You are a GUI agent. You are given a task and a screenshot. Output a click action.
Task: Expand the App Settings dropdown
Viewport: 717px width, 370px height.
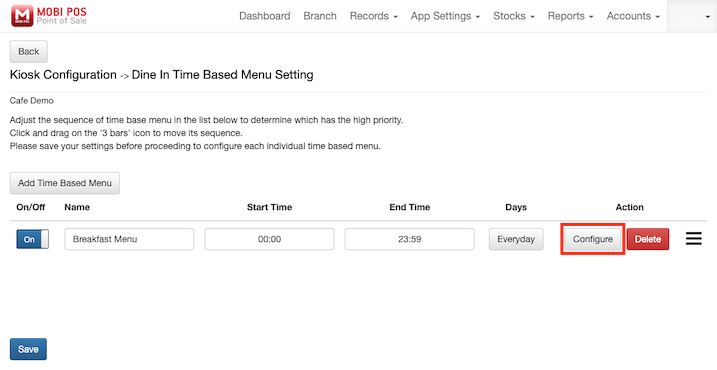(x=445, y=16)
